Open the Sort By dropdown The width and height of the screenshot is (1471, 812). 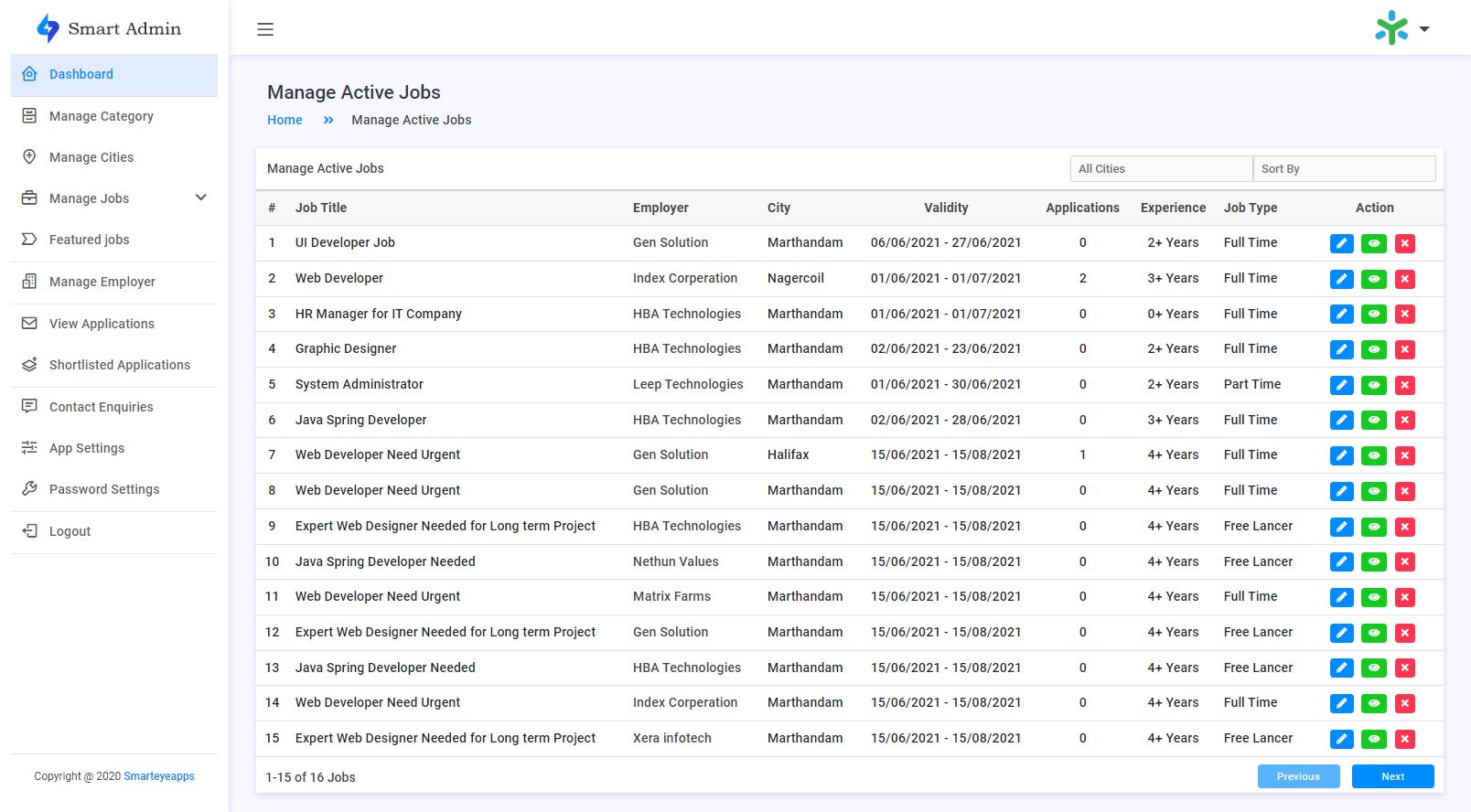1343,169
